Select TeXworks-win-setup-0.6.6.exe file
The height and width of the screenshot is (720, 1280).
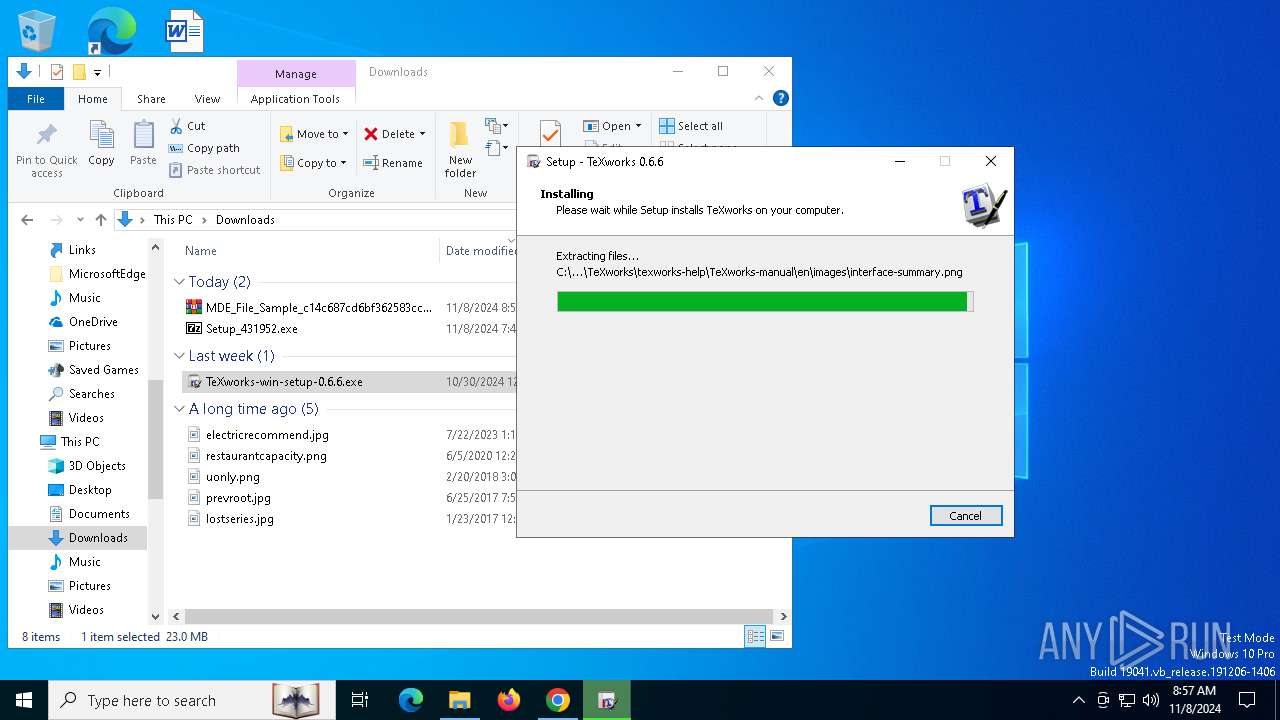point(284,382)
